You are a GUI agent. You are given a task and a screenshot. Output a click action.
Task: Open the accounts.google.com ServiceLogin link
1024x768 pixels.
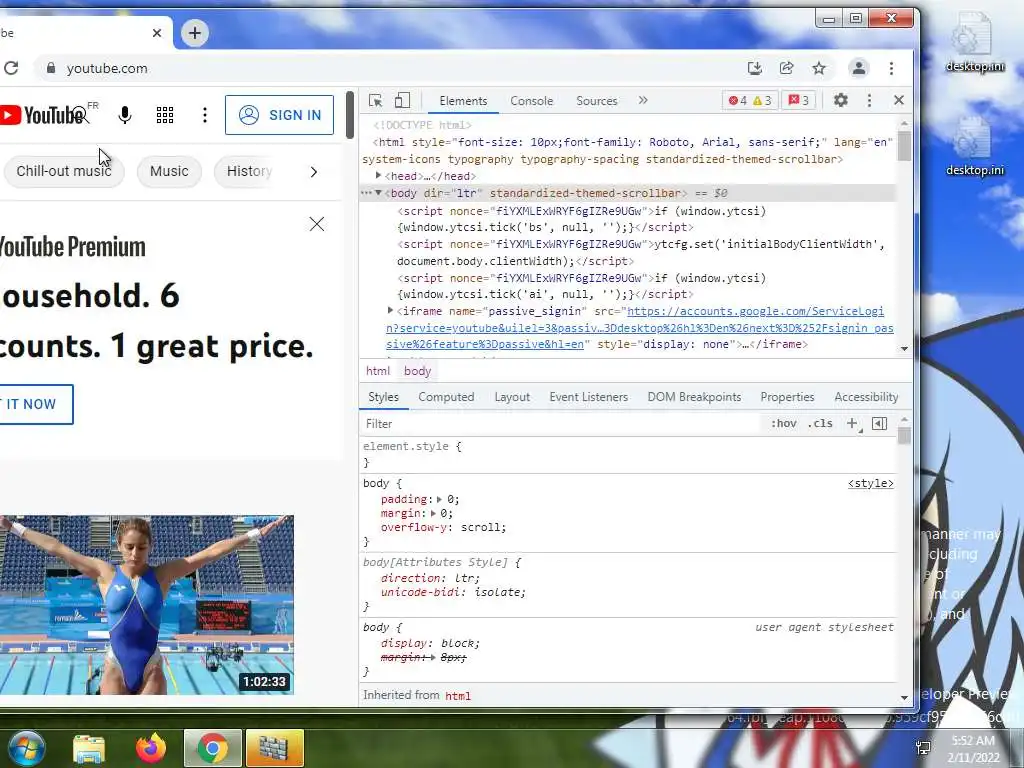pyautogui.click(x=639, y=328)
